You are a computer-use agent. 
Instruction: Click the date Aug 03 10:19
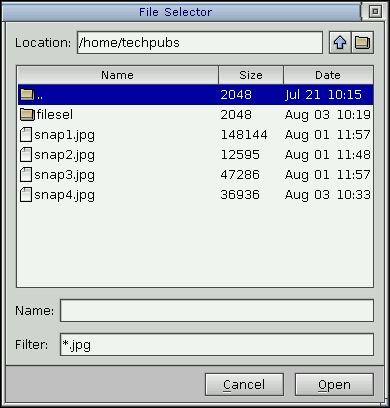click(x=328, y=115)
